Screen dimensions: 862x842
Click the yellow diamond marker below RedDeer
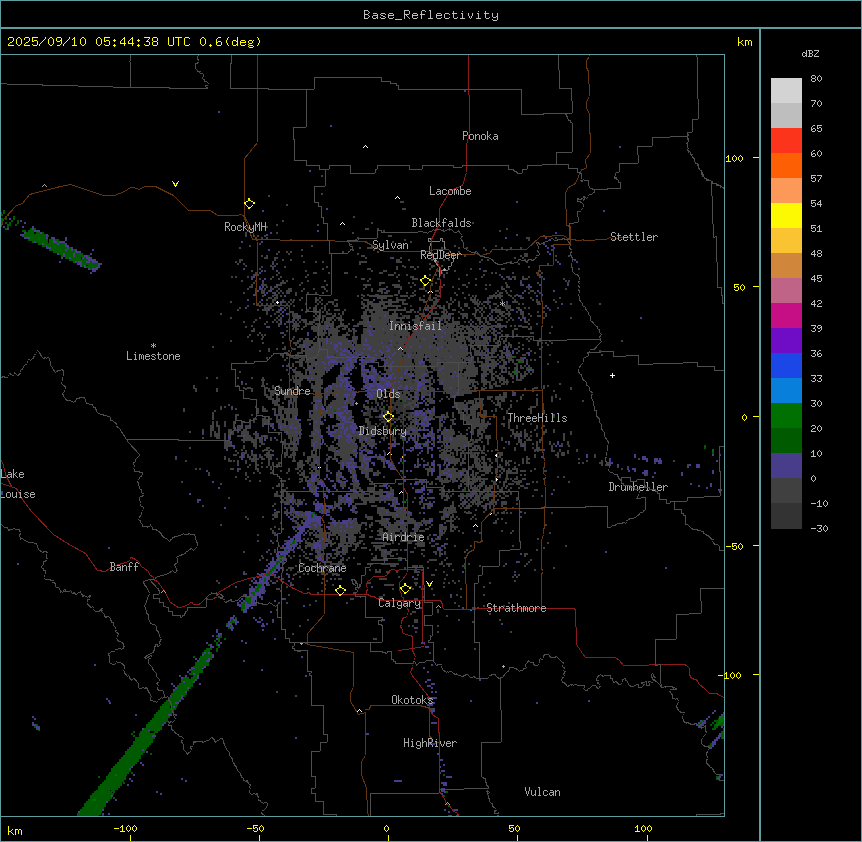tap(425, 281)
